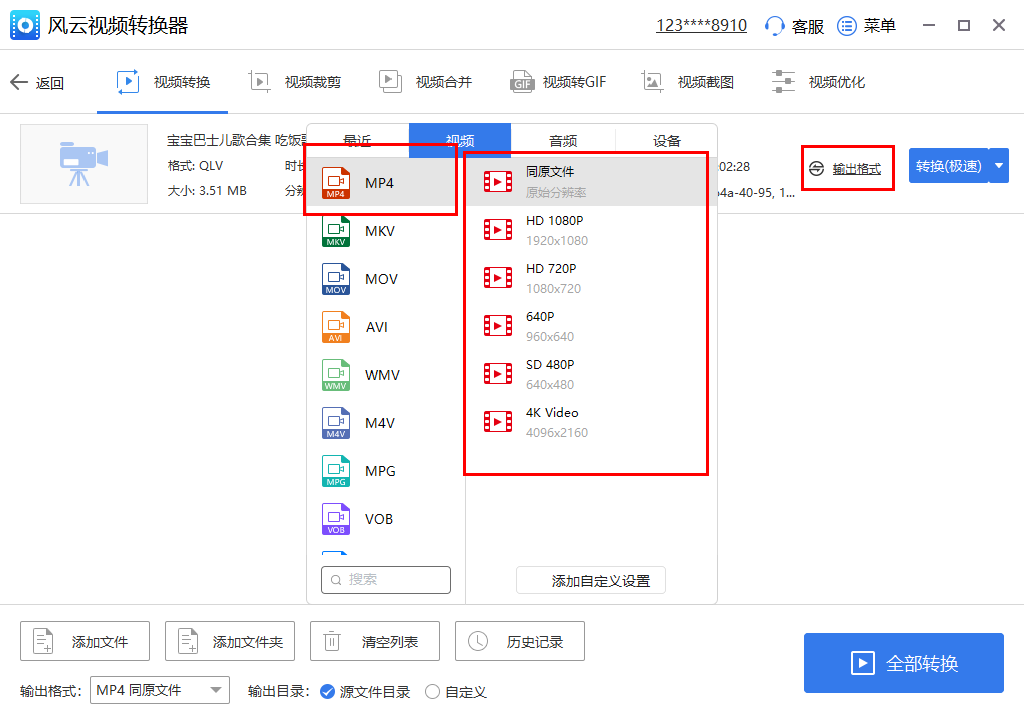The width and height of the screenshot is (1024, 720).
Task: Open the 输出格式 dropdown at bottom
Action: tap(159, 690)
